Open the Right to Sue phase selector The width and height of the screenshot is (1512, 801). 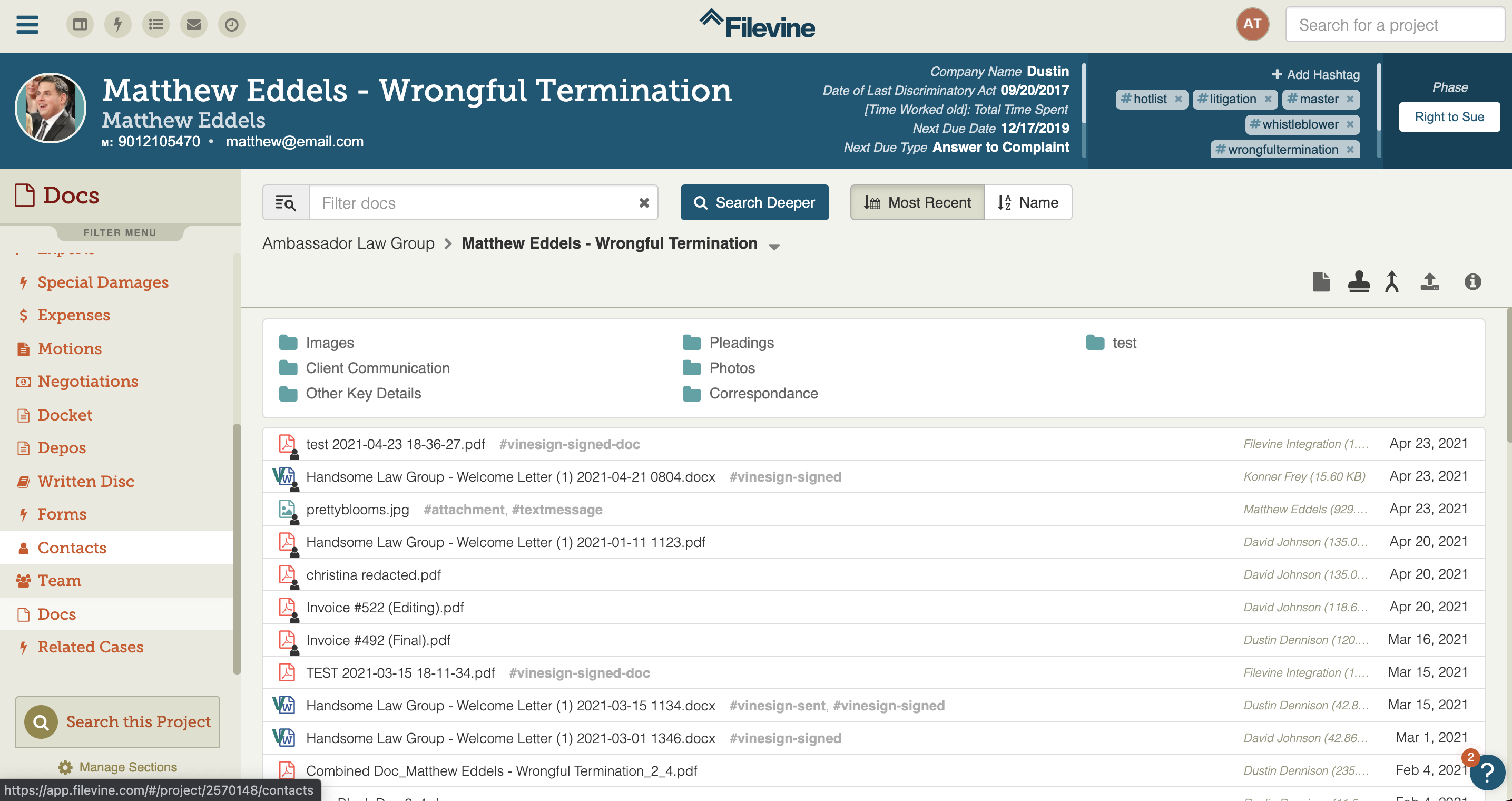(1449, 117)
